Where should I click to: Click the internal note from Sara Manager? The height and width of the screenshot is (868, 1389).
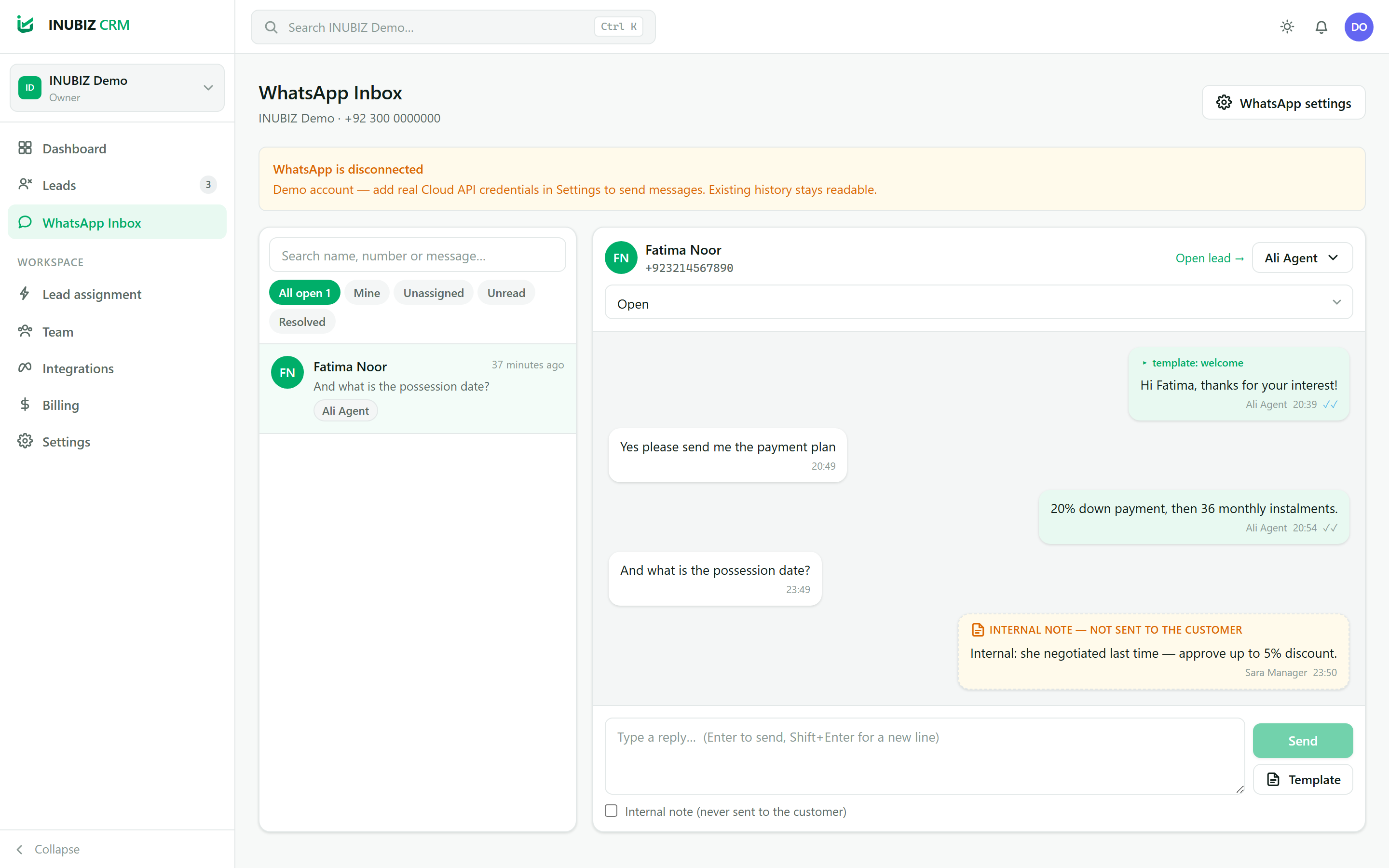[x=1153, y=651]
